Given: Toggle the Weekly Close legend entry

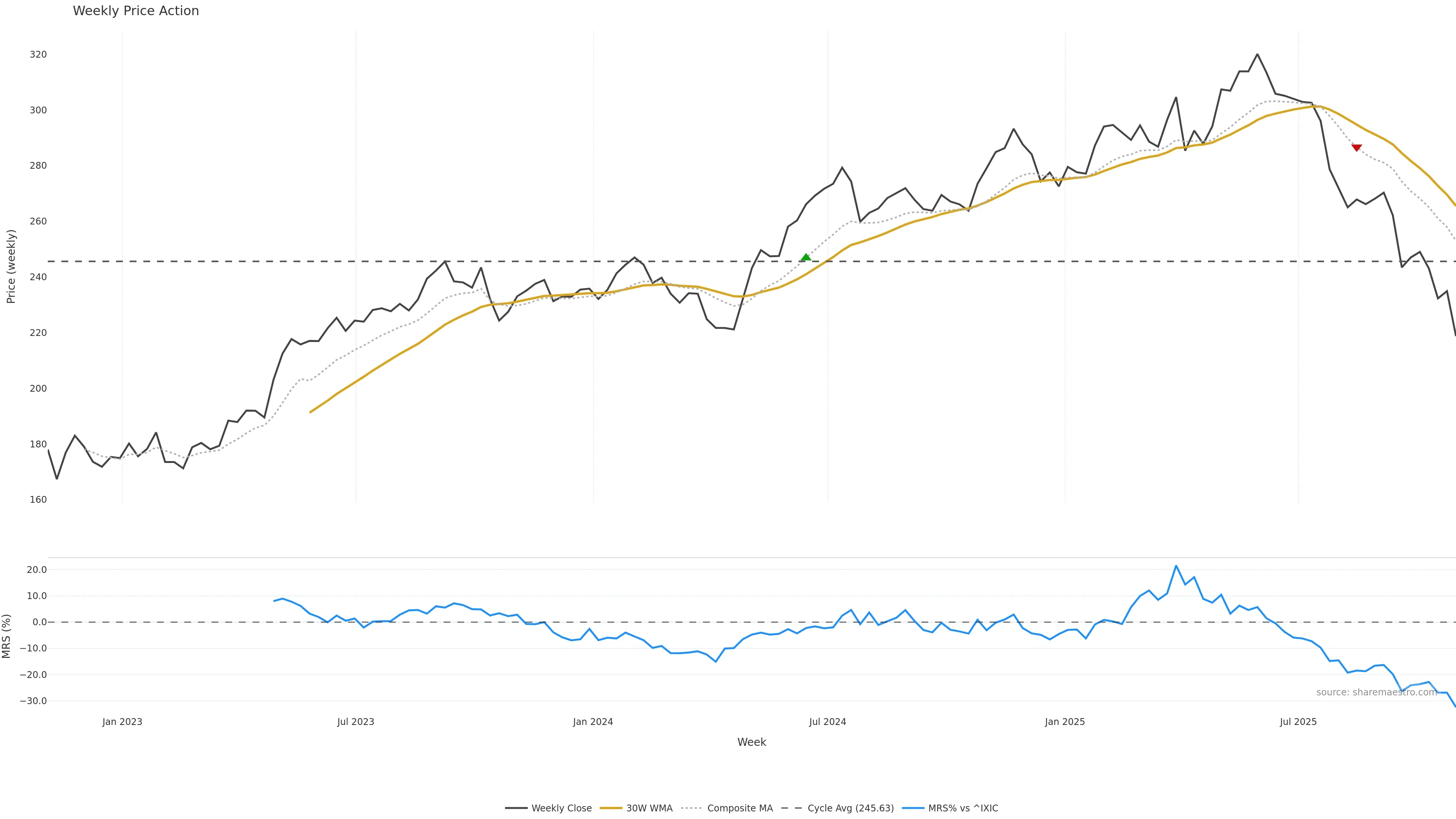Looking at the screenshot, I should [561, 808].
